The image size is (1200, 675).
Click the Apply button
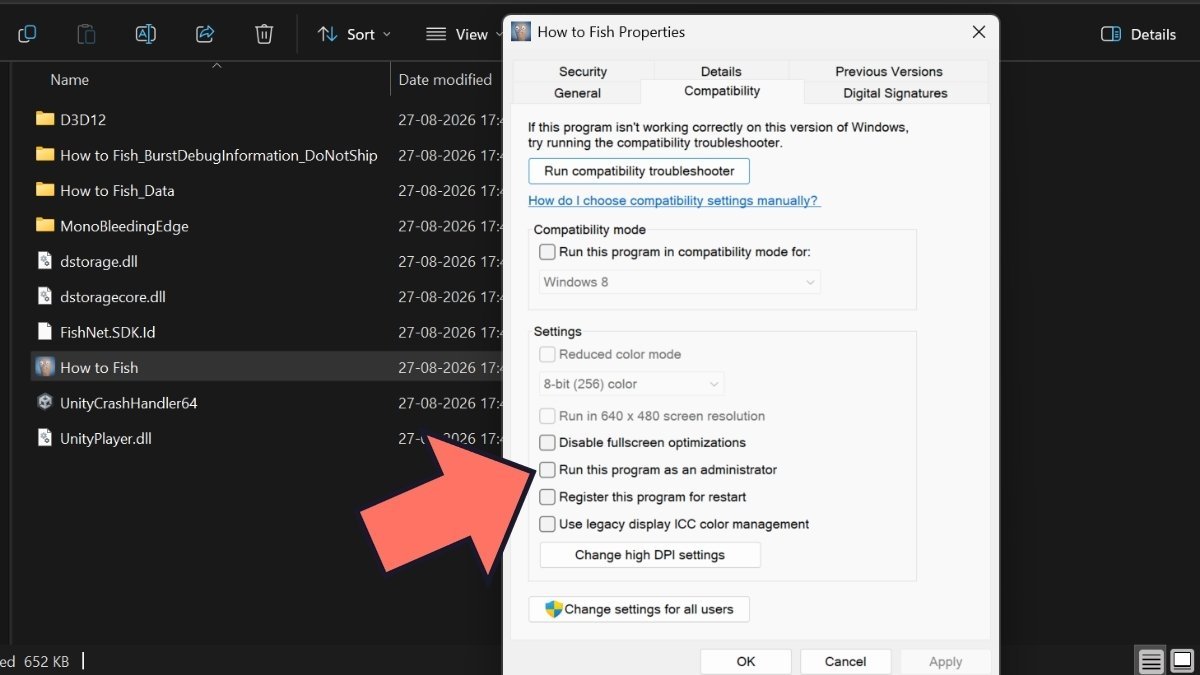tap(946, 661)
